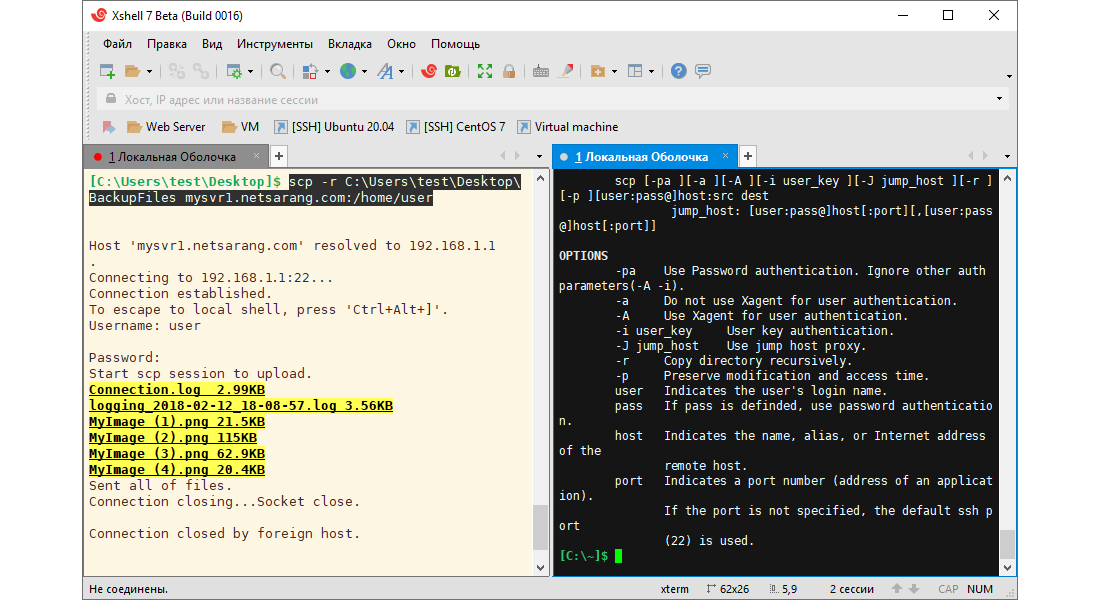The height and width of the screenshot is (600, 1100).
Task: Click the lock icon in the address bar
Action: [x=111, y=99]
